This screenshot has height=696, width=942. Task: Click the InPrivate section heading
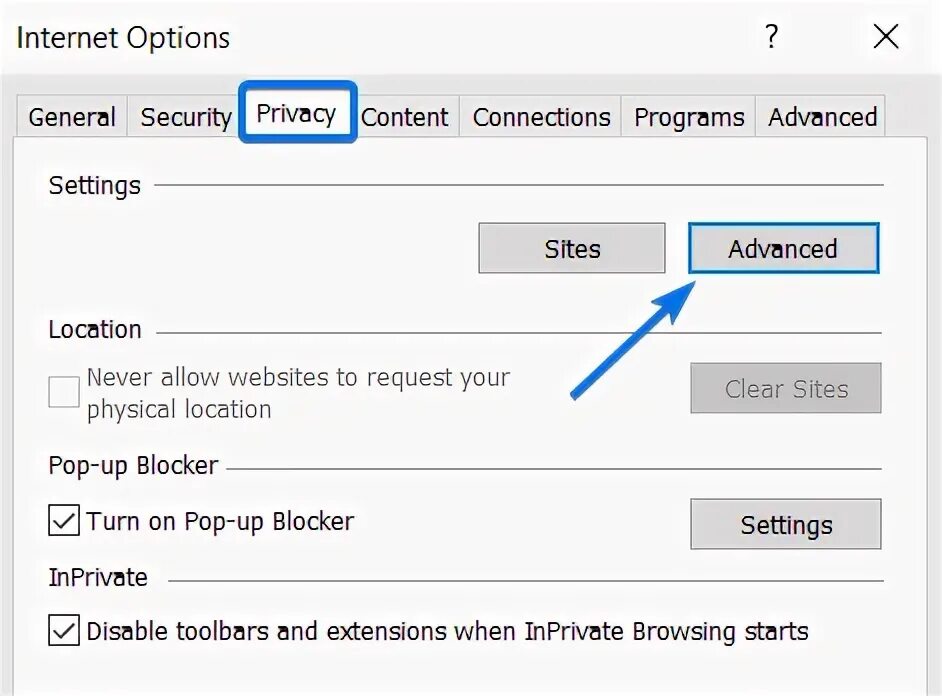pyautogui.click(x=98, y=578)
